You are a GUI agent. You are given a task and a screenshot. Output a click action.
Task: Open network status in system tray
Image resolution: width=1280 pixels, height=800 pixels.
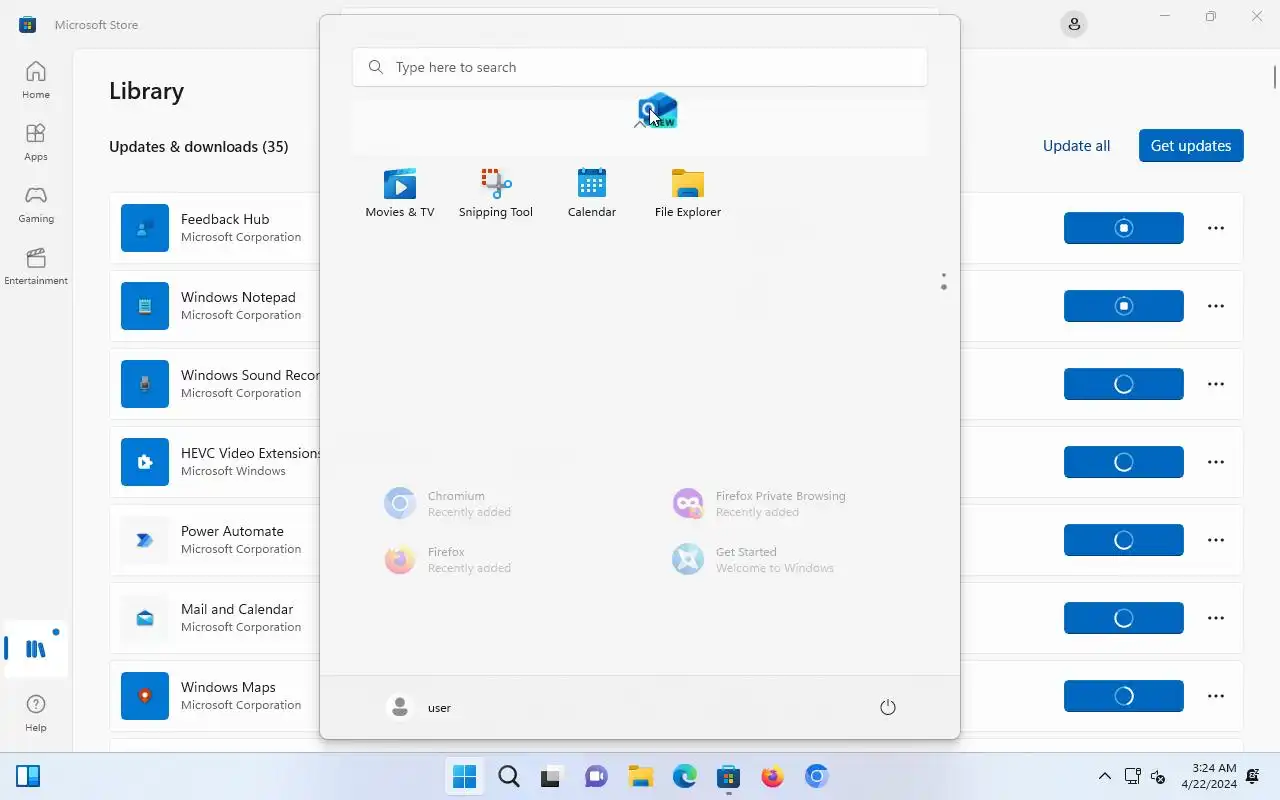coord(1133,776)
